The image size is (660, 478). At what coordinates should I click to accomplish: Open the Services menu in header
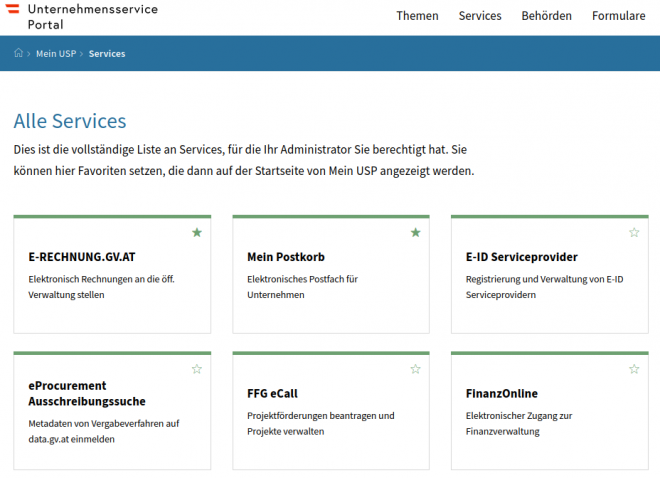pos(480,16)
